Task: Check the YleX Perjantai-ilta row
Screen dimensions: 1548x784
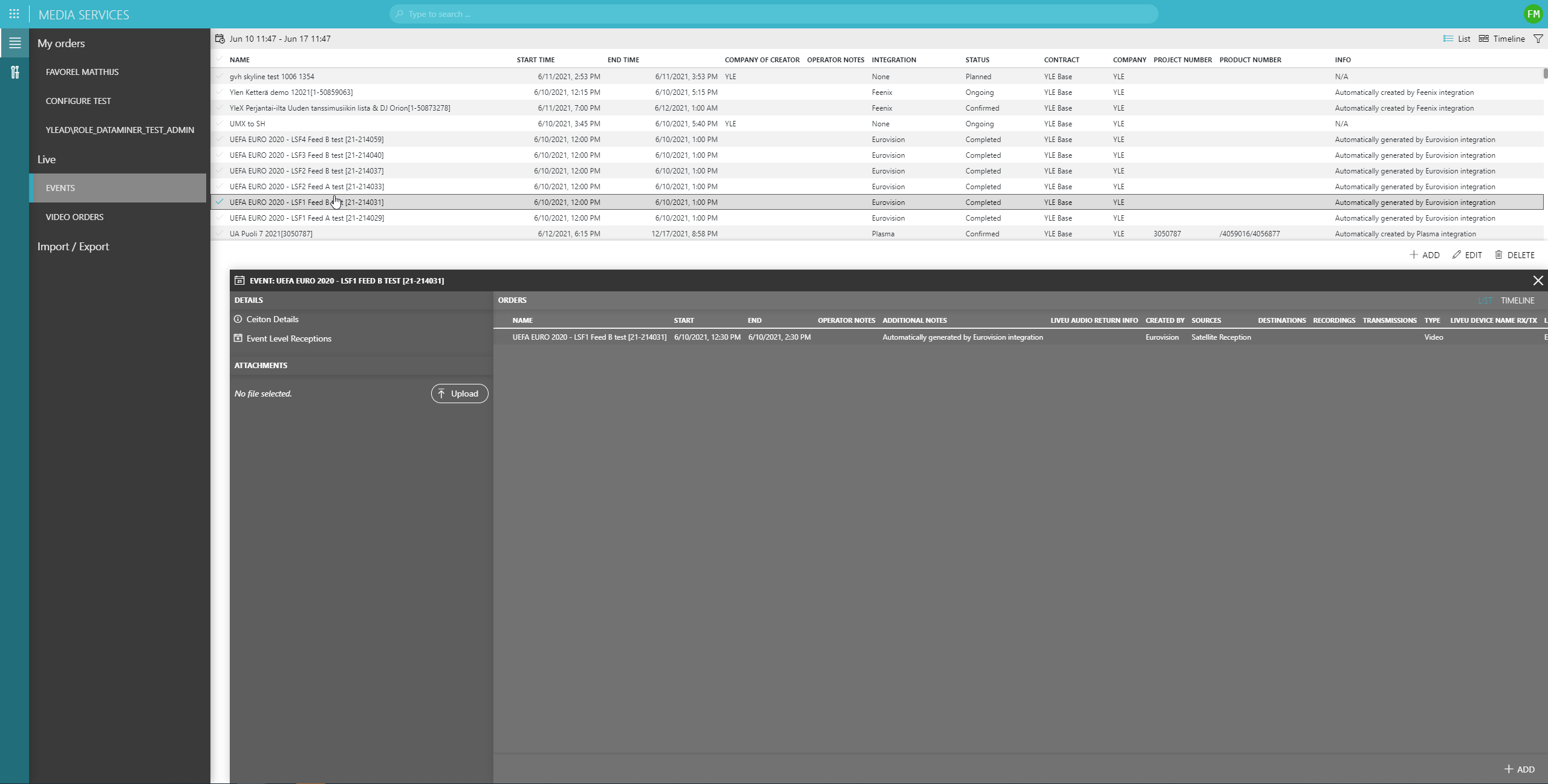Action: (x=220, y=108)
